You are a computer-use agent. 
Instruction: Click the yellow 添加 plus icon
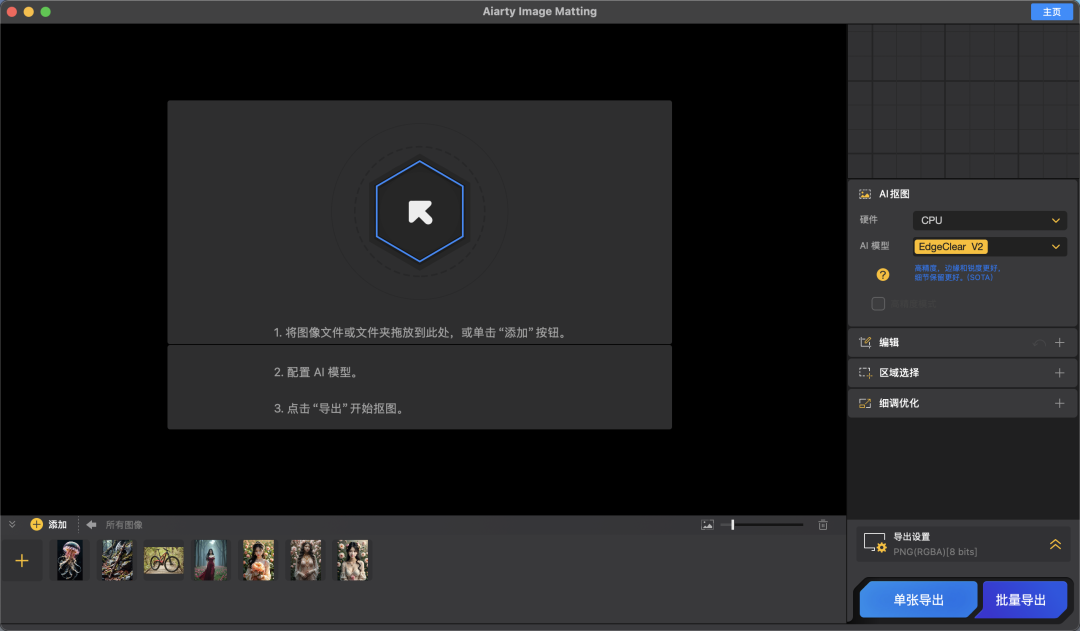pyautogui.click(x=37, y=524)
